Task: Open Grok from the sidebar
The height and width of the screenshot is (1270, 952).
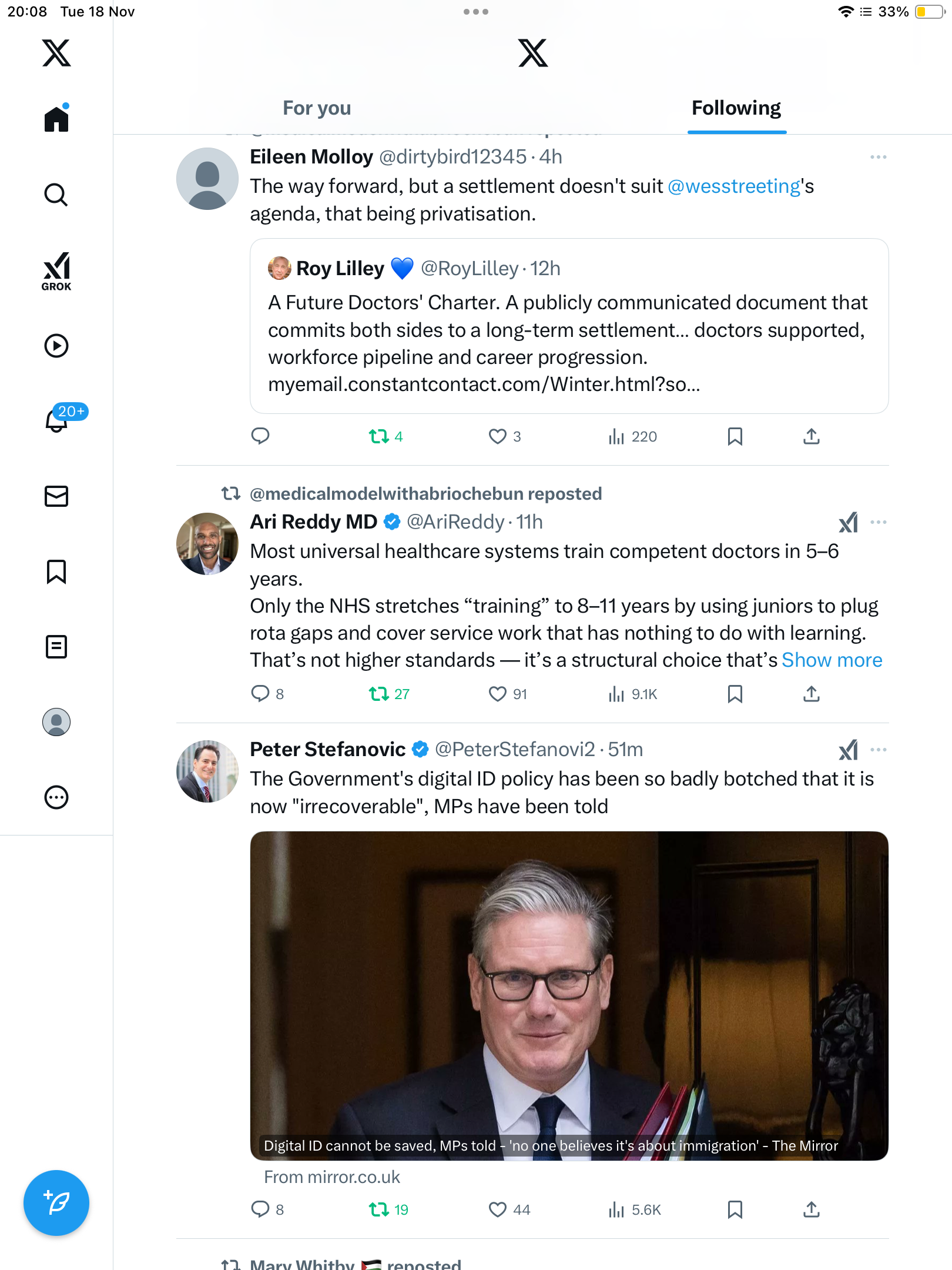Action: 56,271
